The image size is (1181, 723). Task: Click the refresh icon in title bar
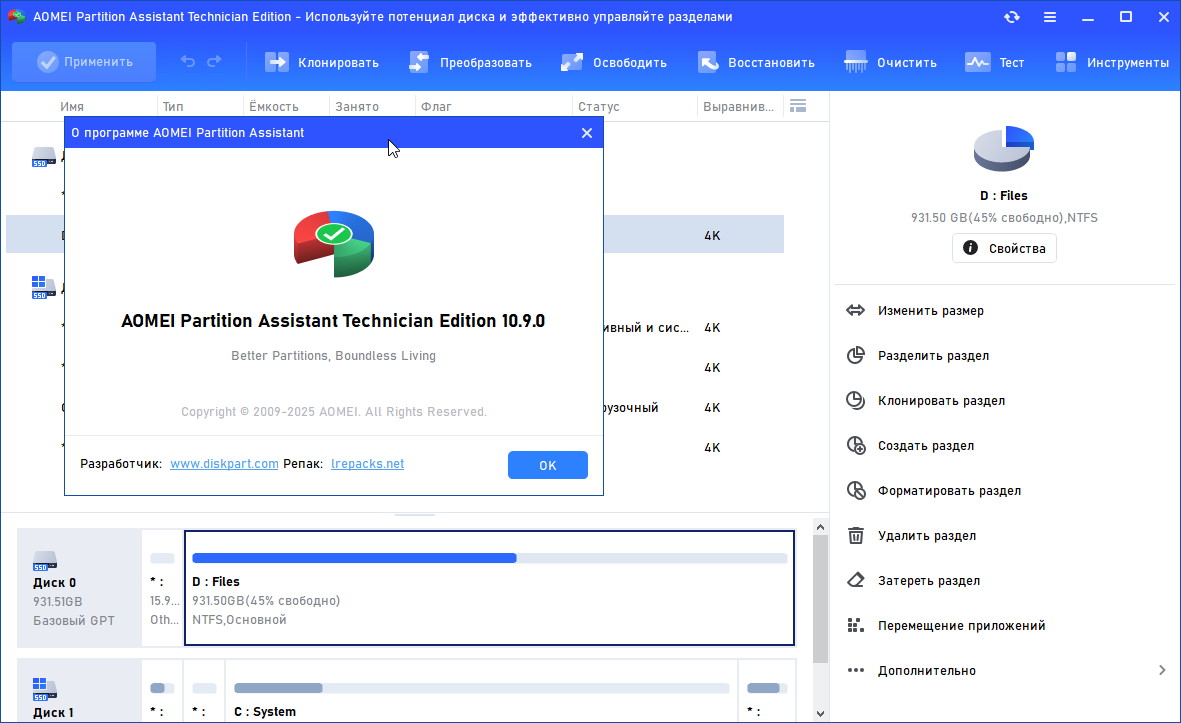click(x=1012, y=17)
